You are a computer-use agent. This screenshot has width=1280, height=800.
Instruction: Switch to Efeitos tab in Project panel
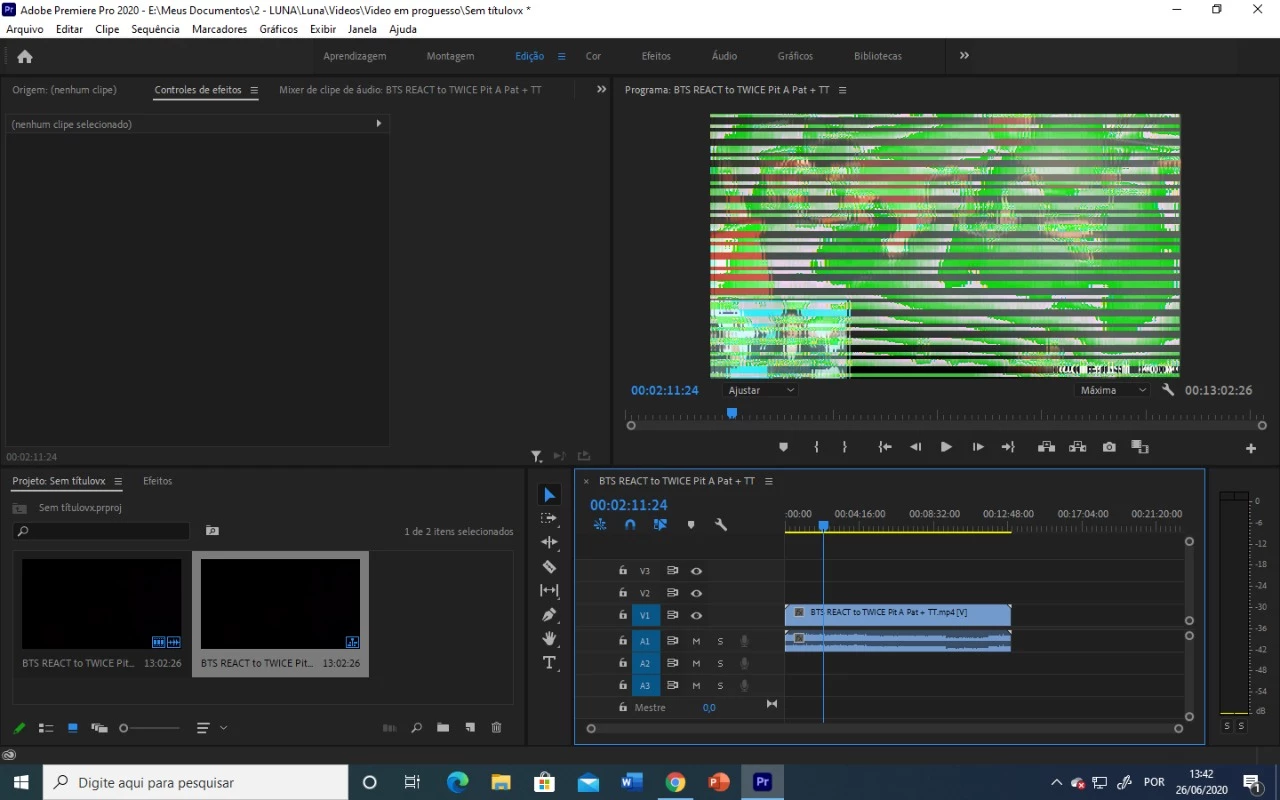coord(157,481)
